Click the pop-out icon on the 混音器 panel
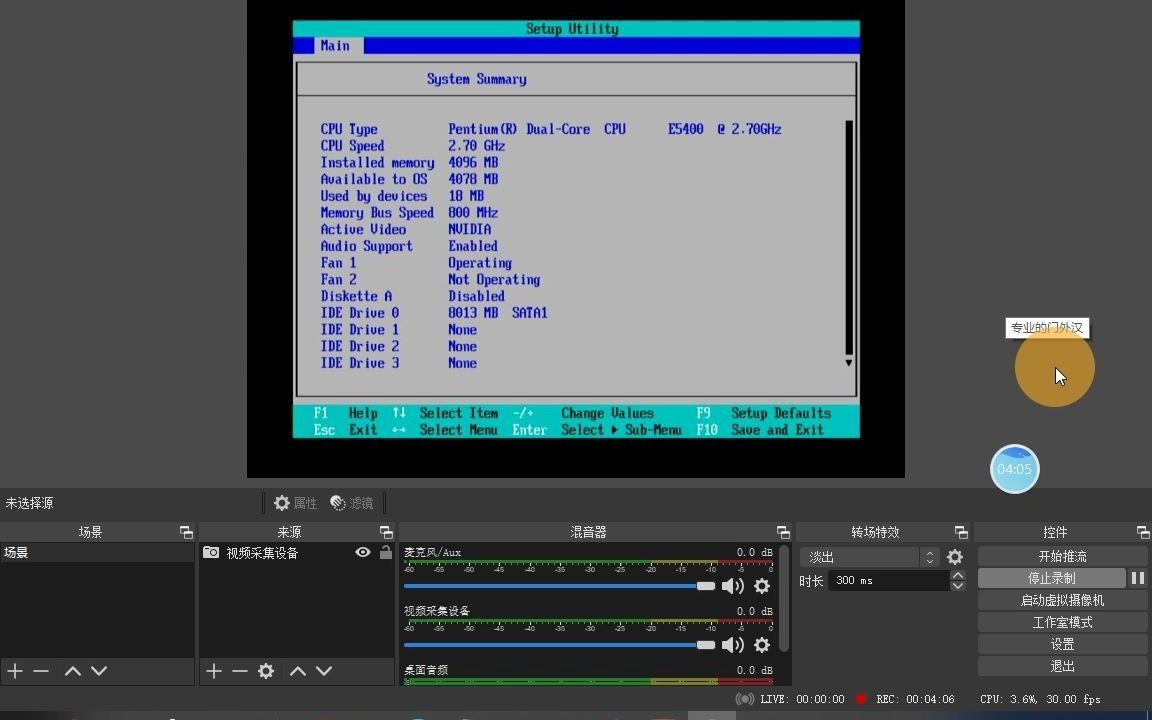Image resolution: width=1152 pixels, height=720 pixels. pos(783,532)
